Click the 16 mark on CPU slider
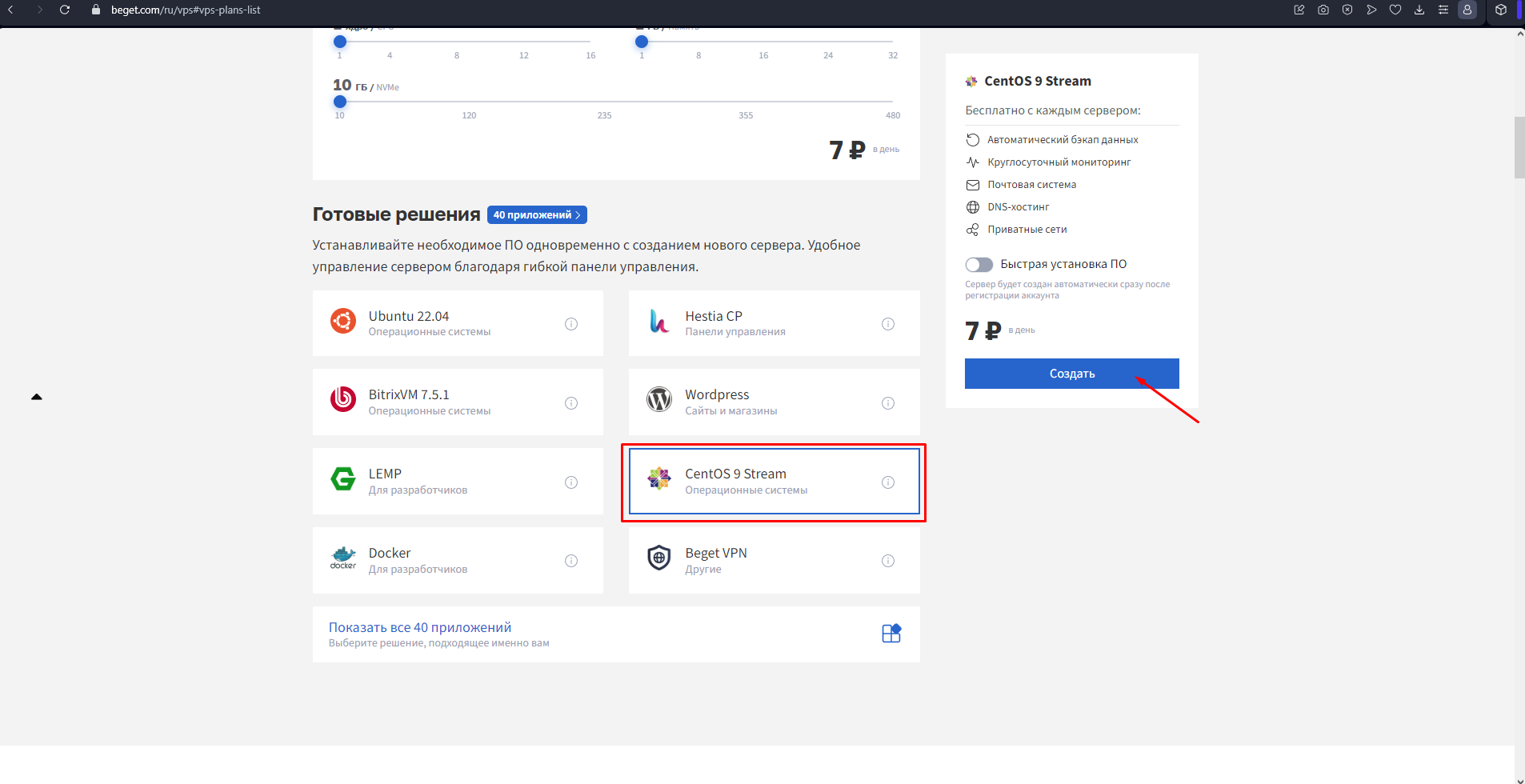 590,55
